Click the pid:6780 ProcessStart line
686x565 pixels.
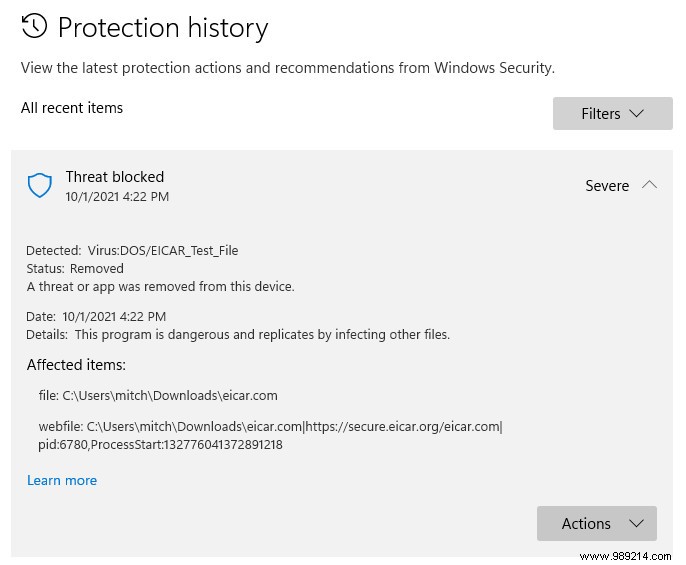coord(160,445)
